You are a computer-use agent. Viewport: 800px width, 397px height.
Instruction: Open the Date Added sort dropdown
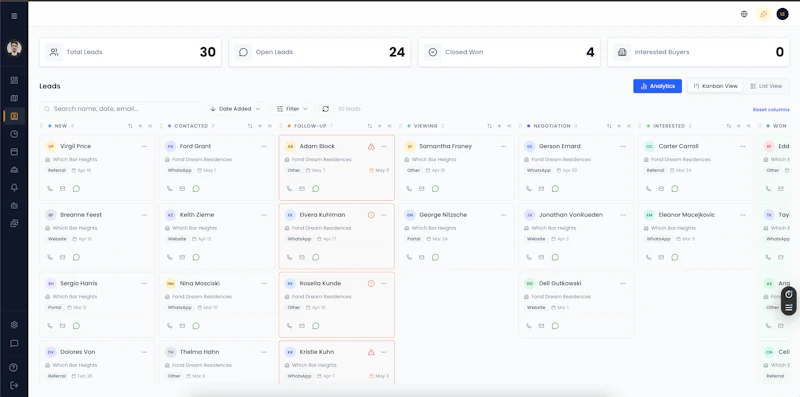235,109
